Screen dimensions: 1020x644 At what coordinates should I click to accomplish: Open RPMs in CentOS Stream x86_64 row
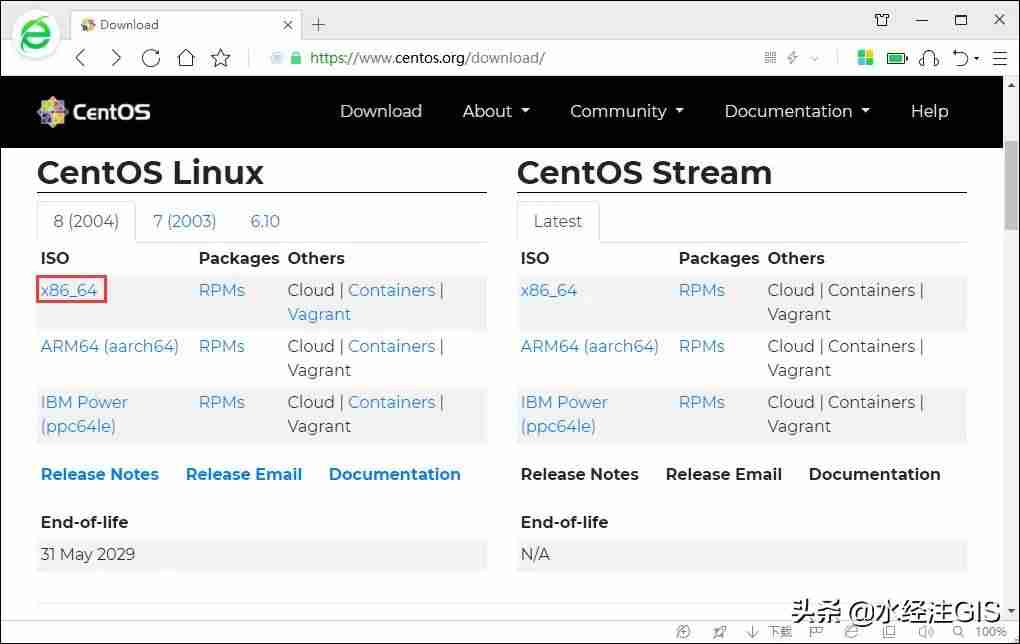[702, 290]
